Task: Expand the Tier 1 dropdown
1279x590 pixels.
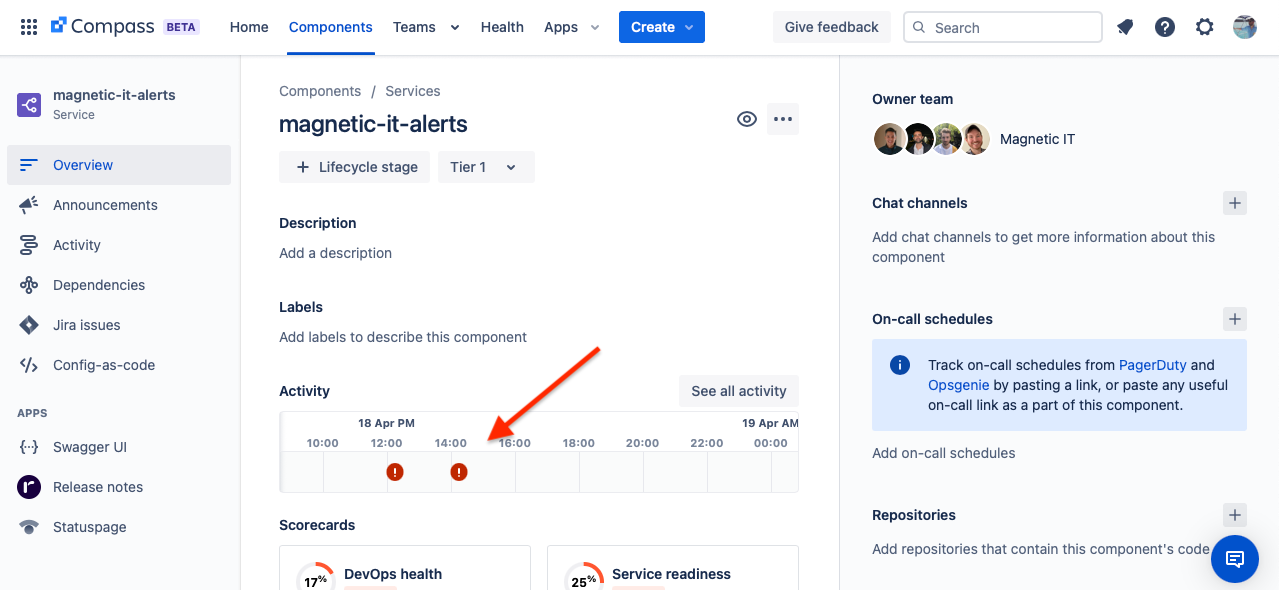Action: point(486,167)
